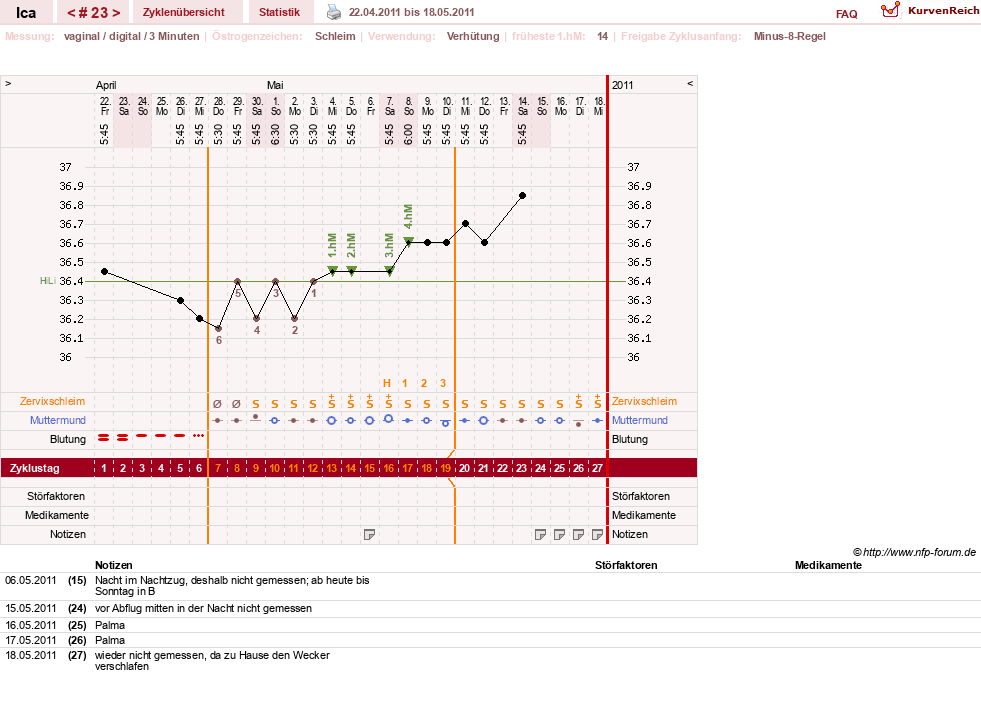Select the Ica user tab

[x=26, y=13]
